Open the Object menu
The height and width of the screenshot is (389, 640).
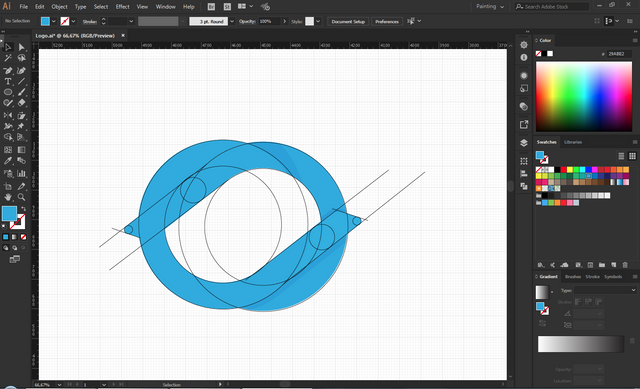click(x=59, y=7)
